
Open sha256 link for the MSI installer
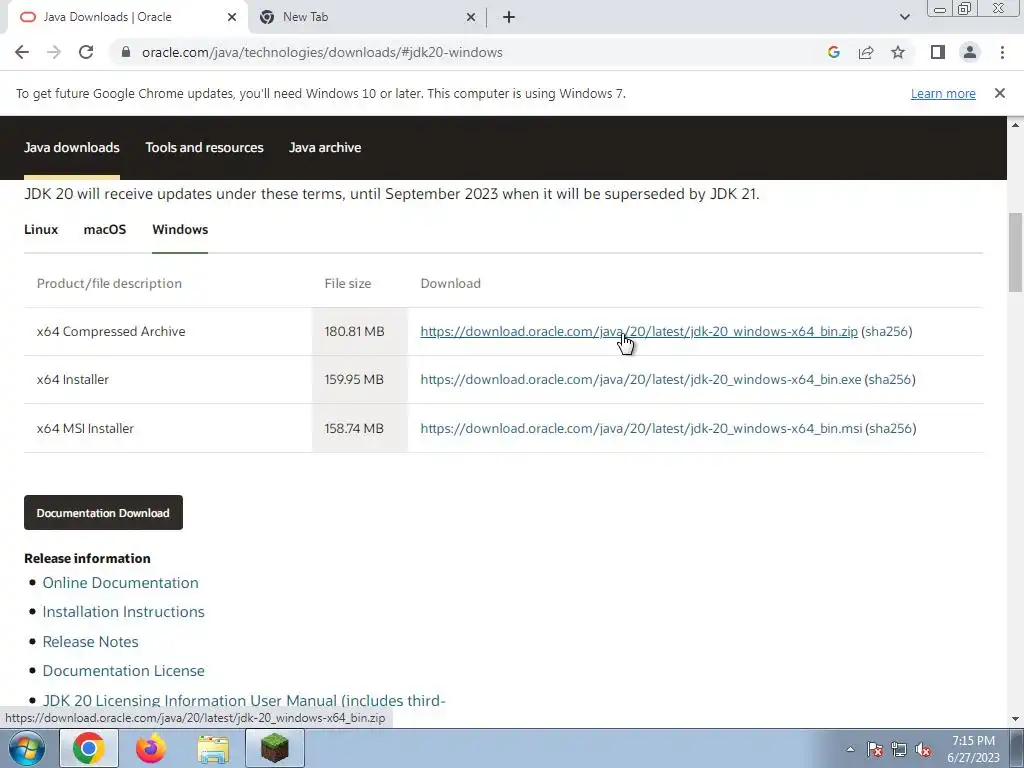coord(891,428)
